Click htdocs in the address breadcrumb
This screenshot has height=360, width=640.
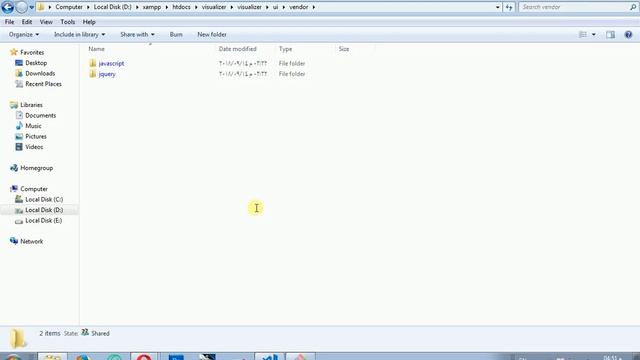coord(181,7)
